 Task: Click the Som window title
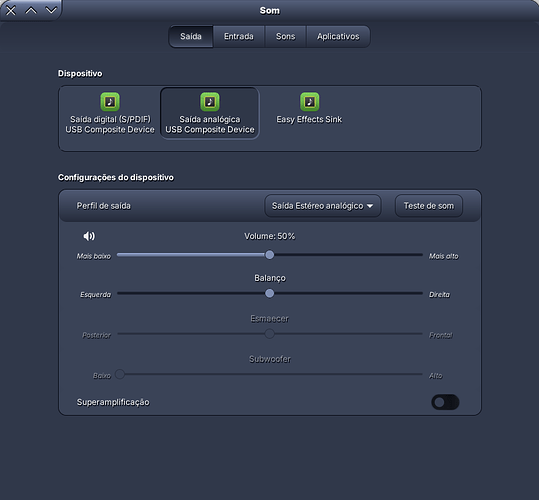(270, 11)
